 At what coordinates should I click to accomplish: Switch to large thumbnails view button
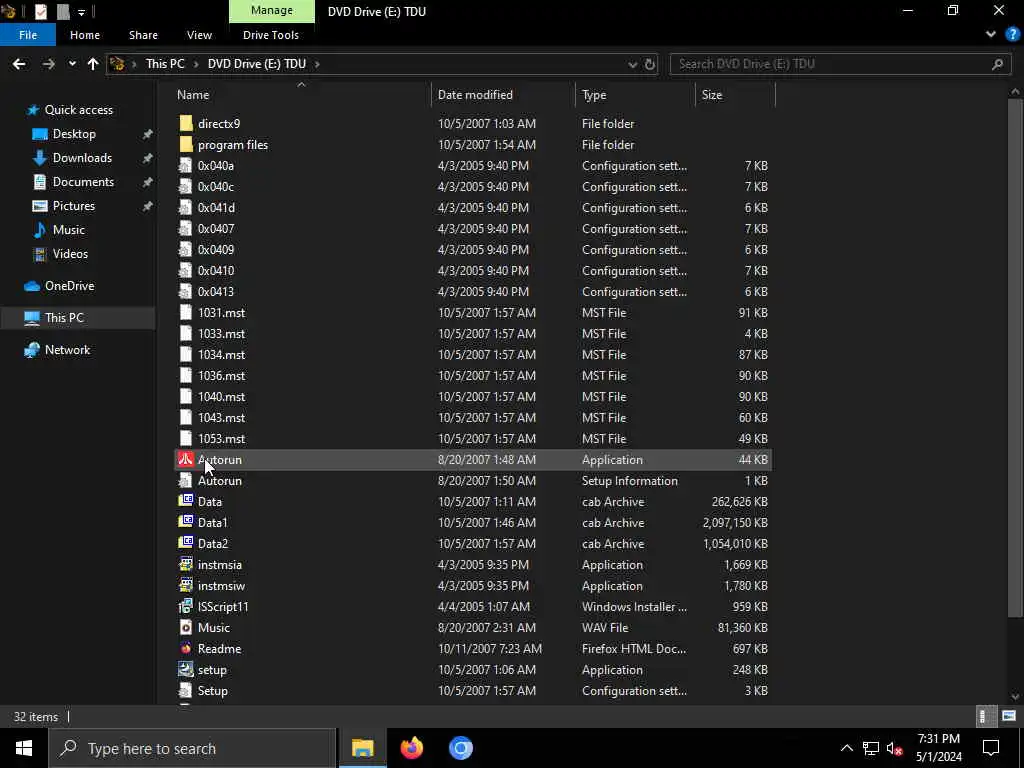(1008, 716)
